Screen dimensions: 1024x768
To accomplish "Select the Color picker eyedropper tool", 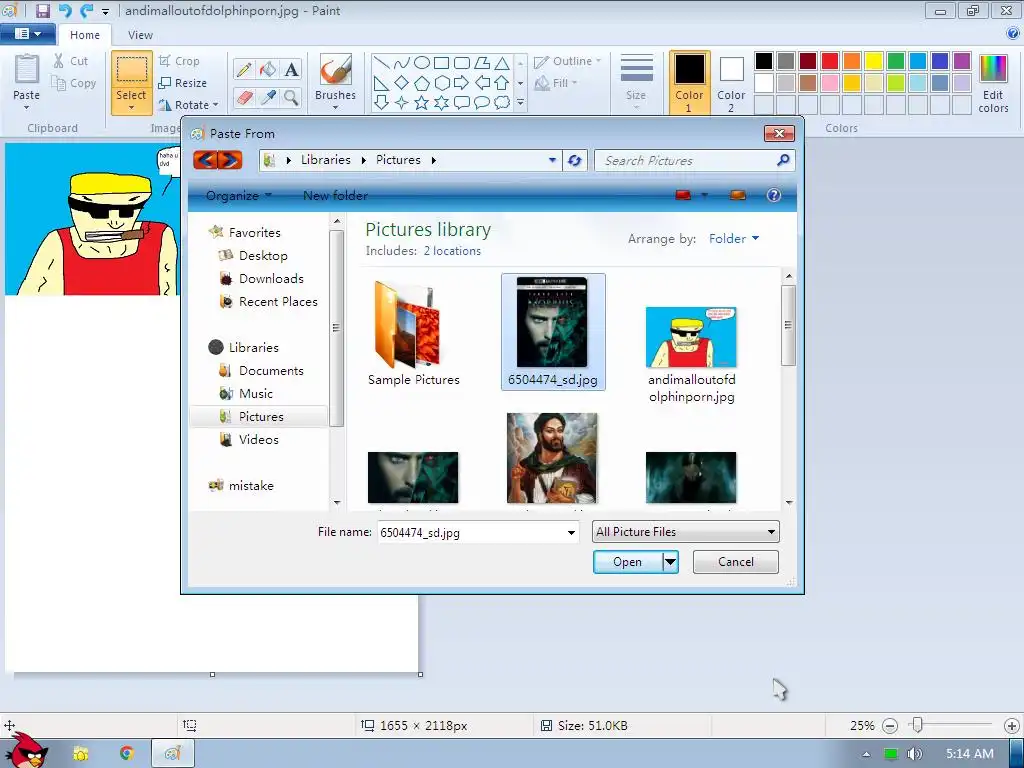I will coord(268,98).
